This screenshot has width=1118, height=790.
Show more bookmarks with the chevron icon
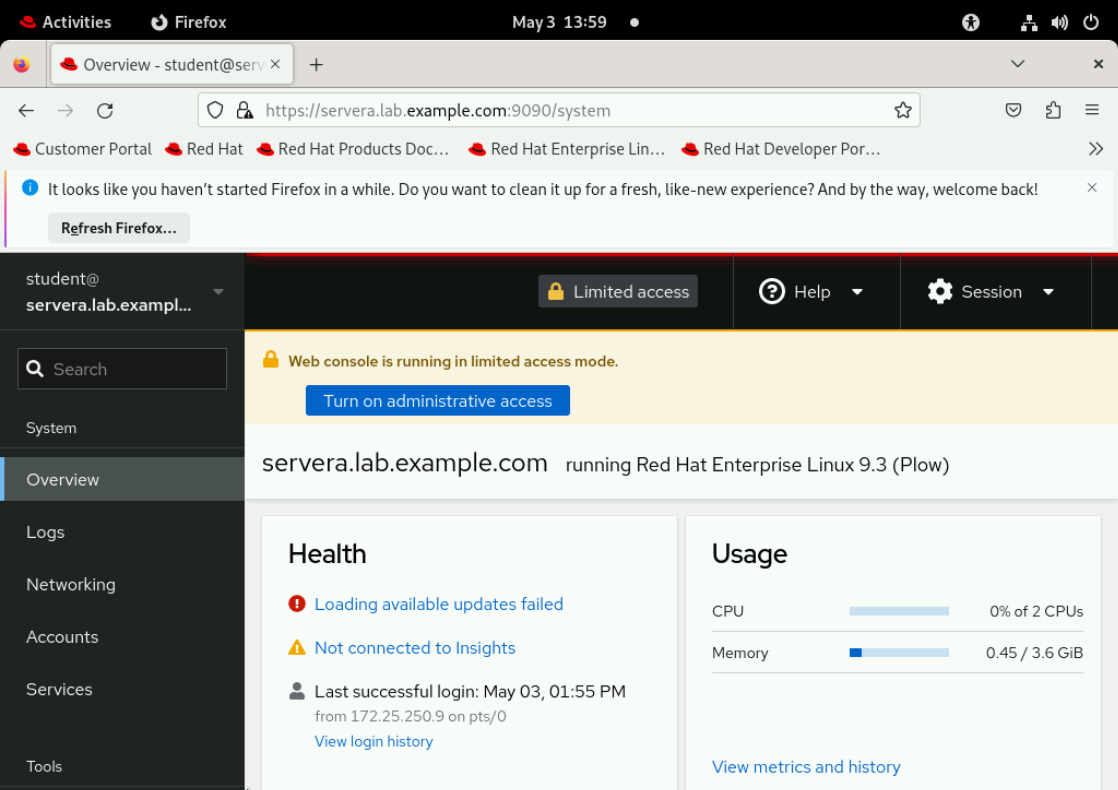point(1096,149)
